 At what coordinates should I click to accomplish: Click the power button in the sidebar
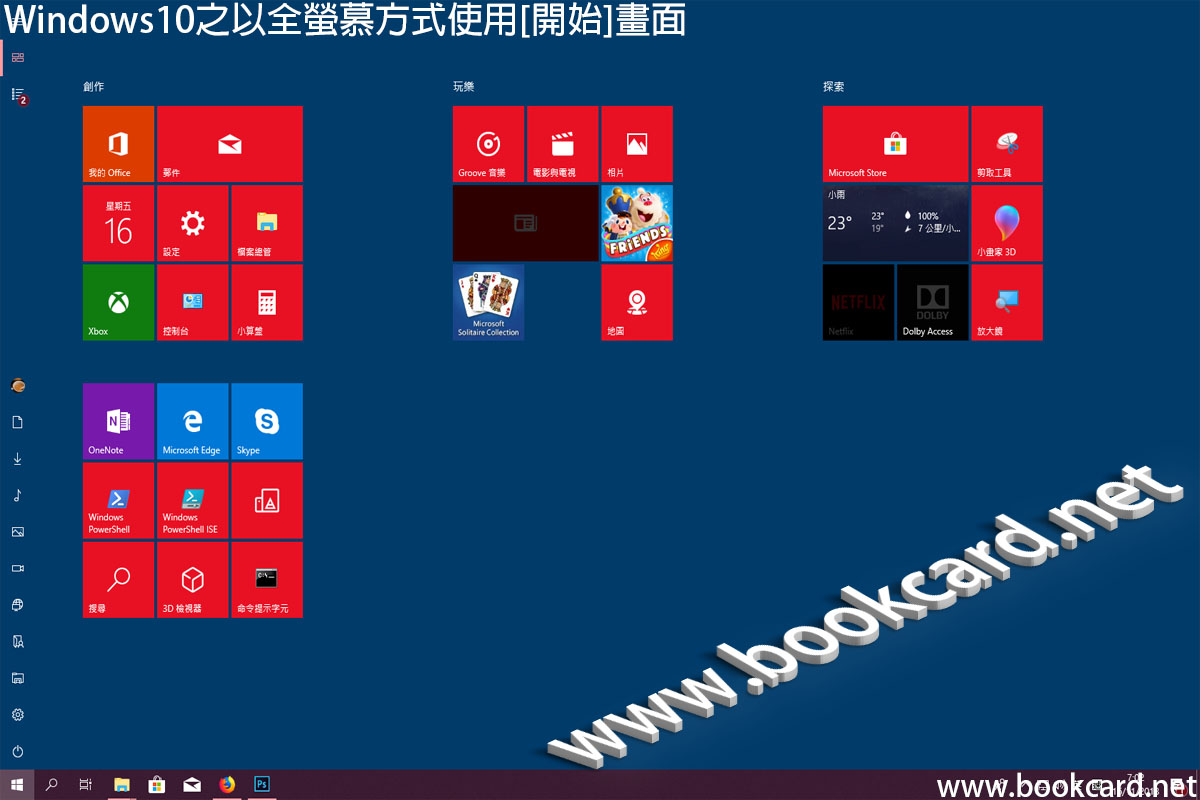(x=17, y=751)
